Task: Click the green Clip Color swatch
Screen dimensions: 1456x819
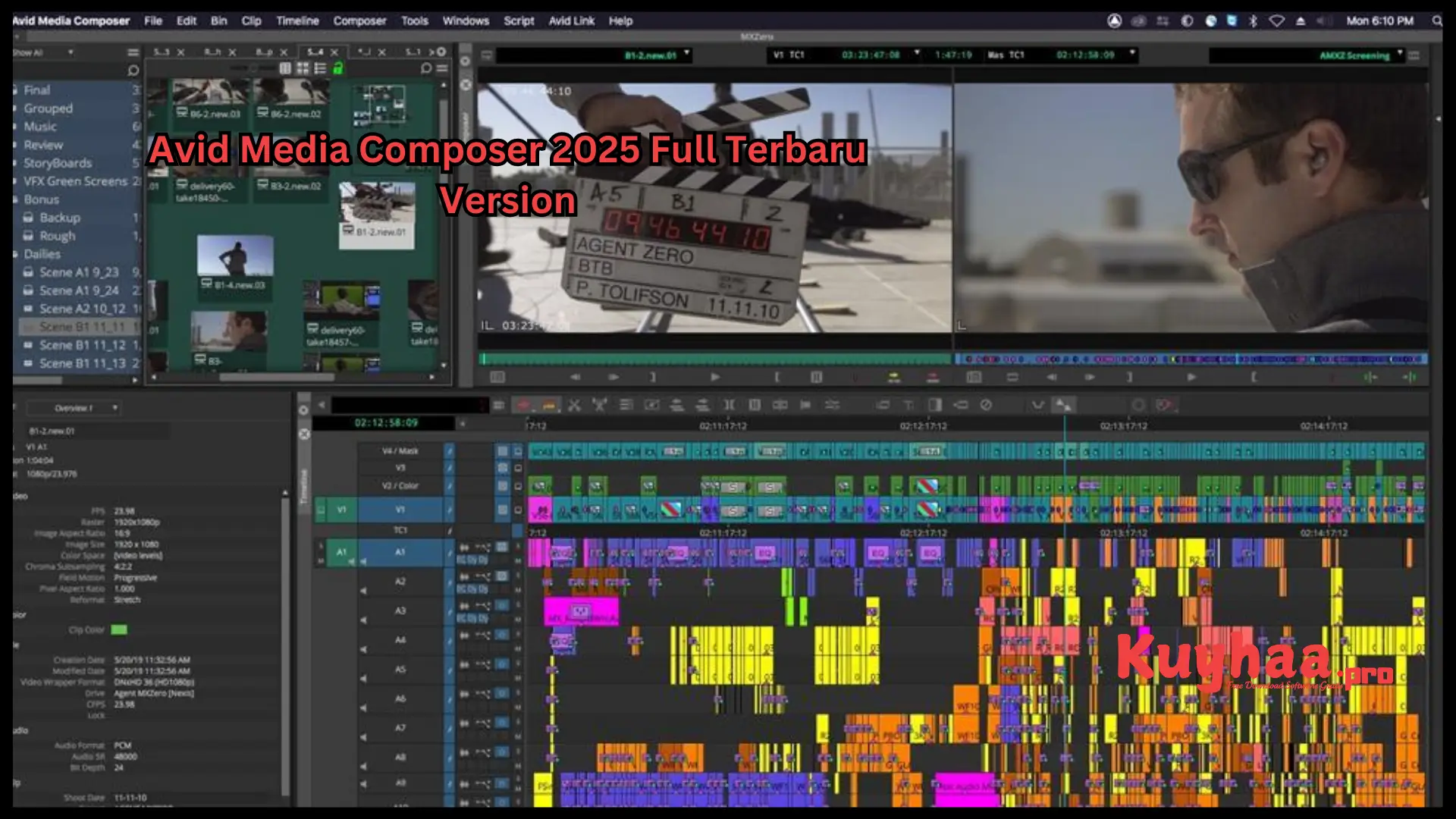Action: click(x=118, y=629)
